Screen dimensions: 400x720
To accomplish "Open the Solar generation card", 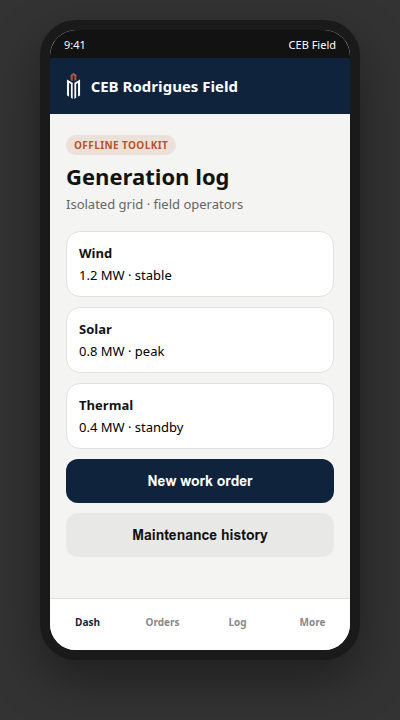I will point(200,340).
